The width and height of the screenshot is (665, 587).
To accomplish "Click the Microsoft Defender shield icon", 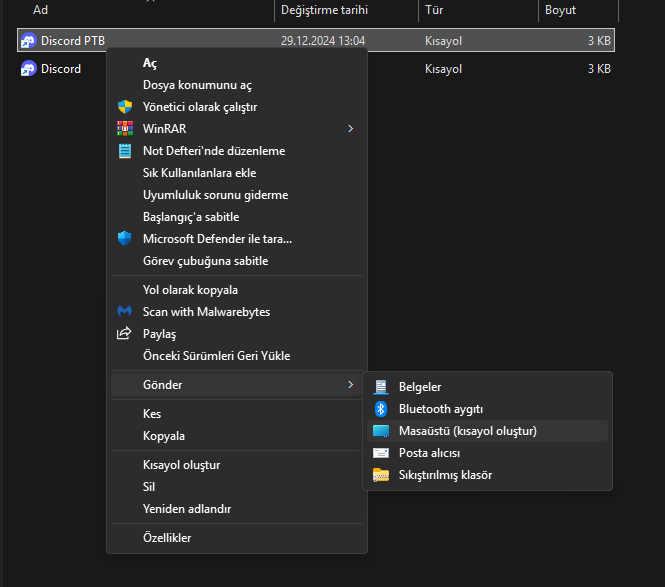I will (x=125, y=239).
